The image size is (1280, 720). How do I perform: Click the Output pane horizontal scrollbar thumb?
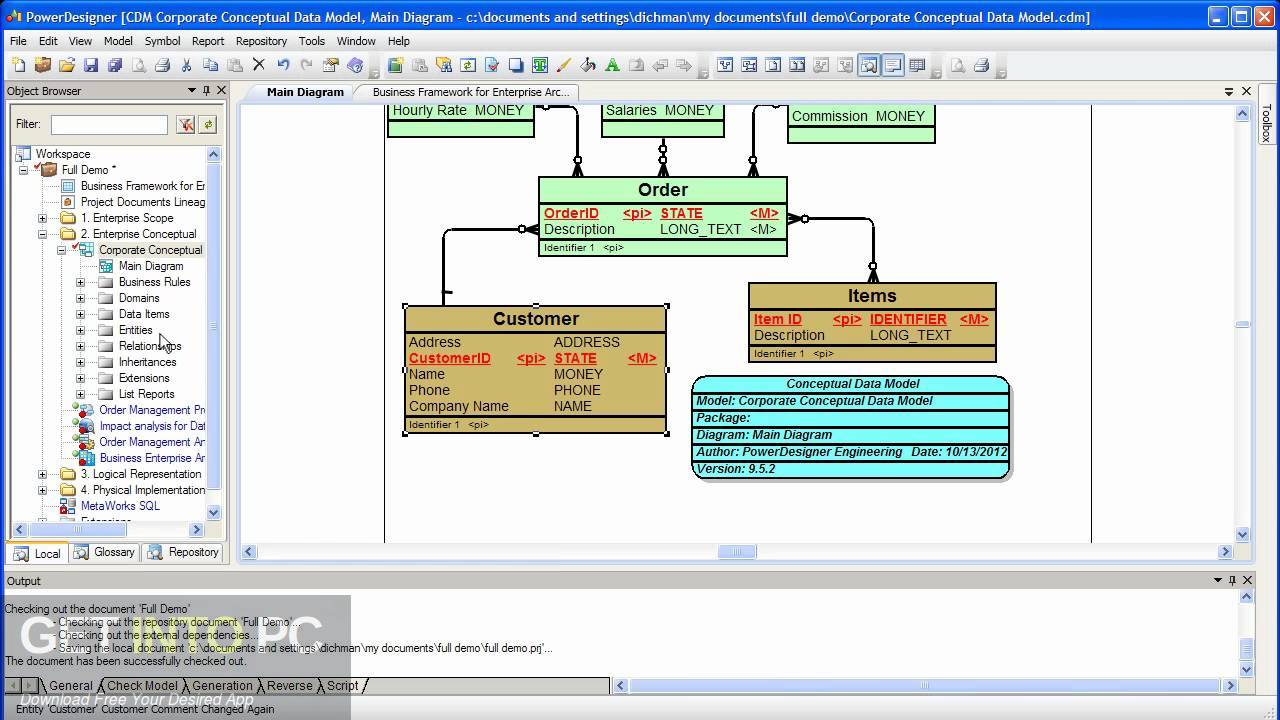[925, 686]
